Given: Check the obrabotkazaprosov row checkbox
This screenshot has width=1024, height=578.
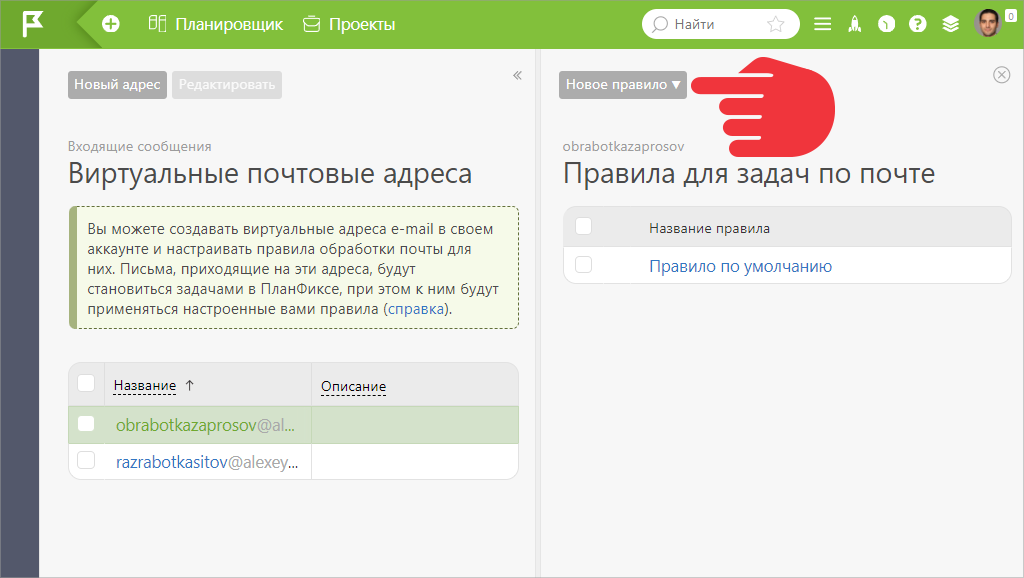Looking at the screenshot, I should click(86, 424).
